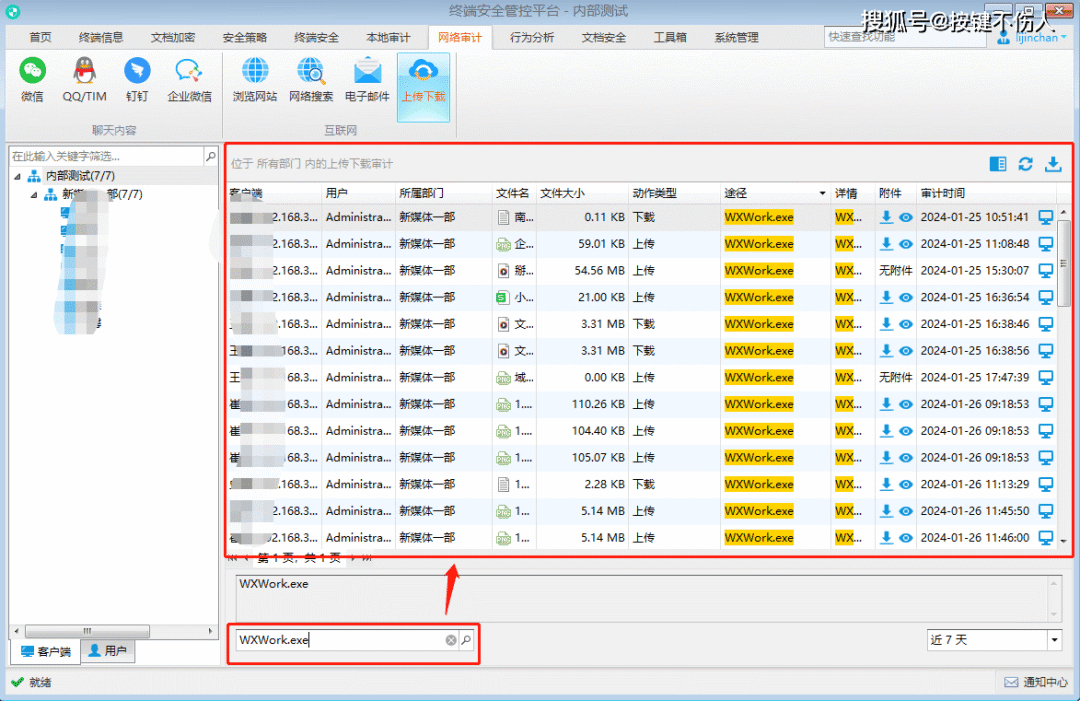Screen dimensions: 1080x701
Task: Preview attachment eye for 11:13:29 record
Action: 906,485
